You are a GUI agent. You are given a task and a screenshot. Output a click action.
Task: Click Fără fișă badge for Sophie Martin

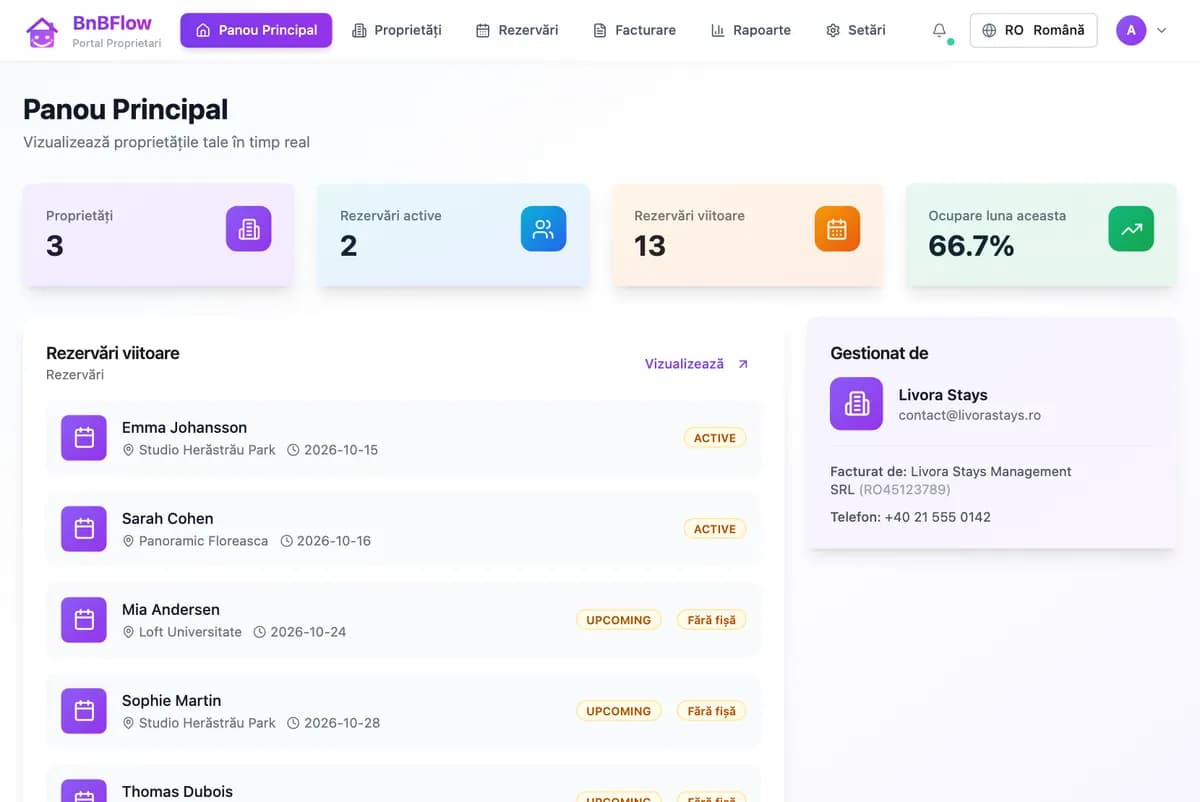tap(712, 711)
